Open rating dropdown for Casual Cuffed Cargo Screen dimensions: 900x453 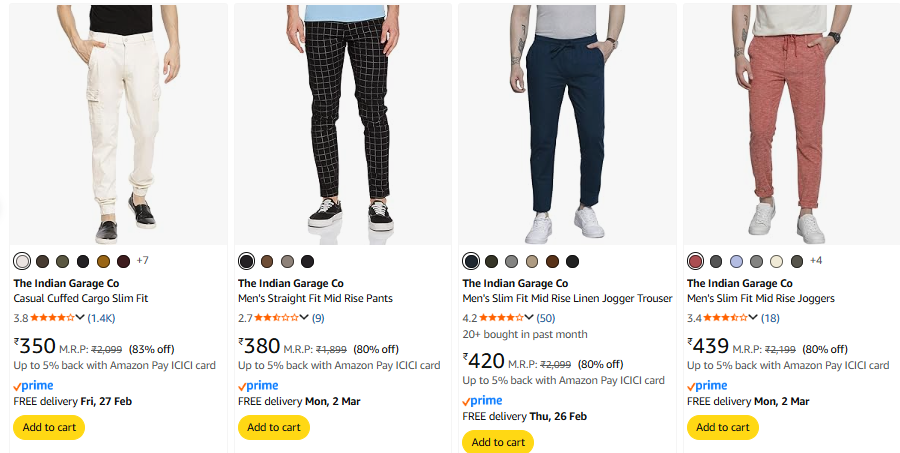[x=80, y=318]
